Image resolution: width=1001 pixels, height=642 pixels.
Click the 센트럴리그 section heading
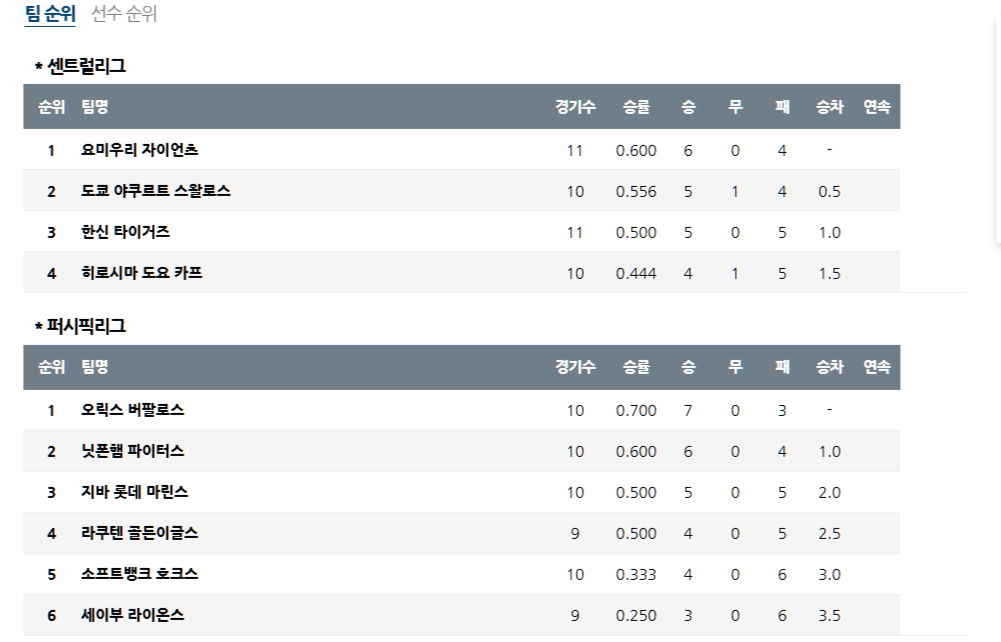(x=85, y=67)
